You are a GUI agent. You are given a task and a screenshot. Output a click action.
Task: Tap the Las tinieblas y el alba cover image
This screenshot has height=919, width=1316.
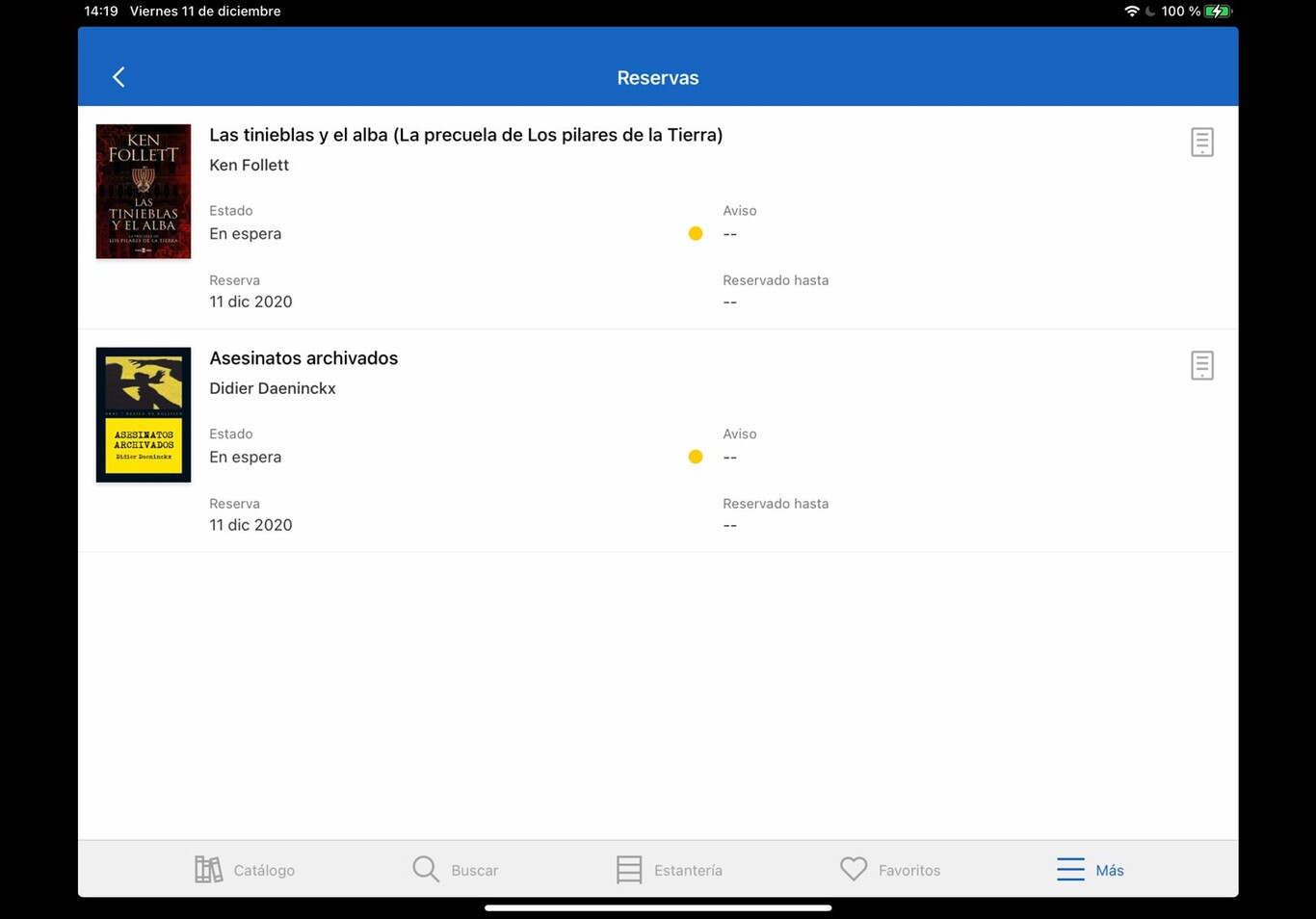point(143,191)
